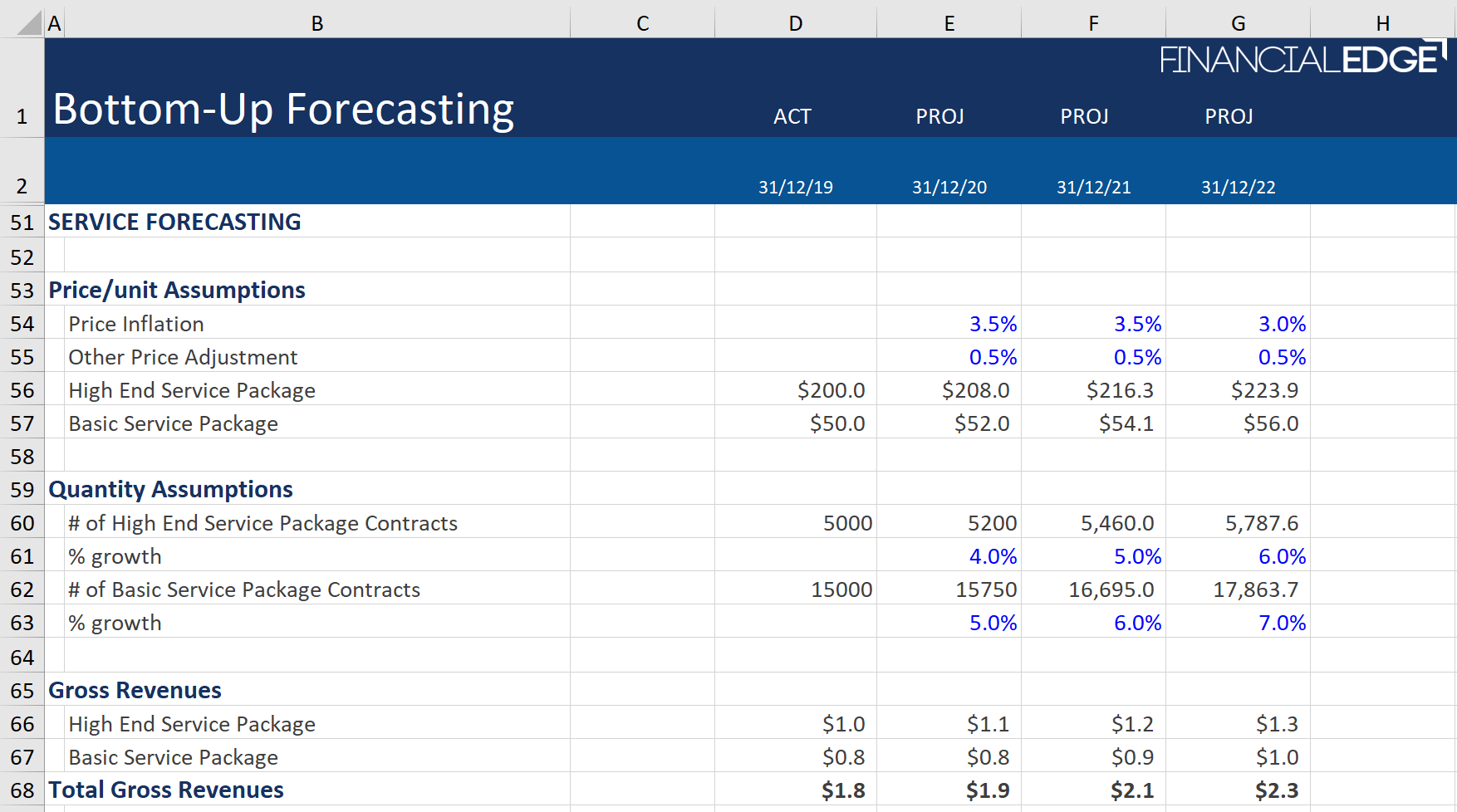Select the % growth cell in row 61

tap(115, 555)
